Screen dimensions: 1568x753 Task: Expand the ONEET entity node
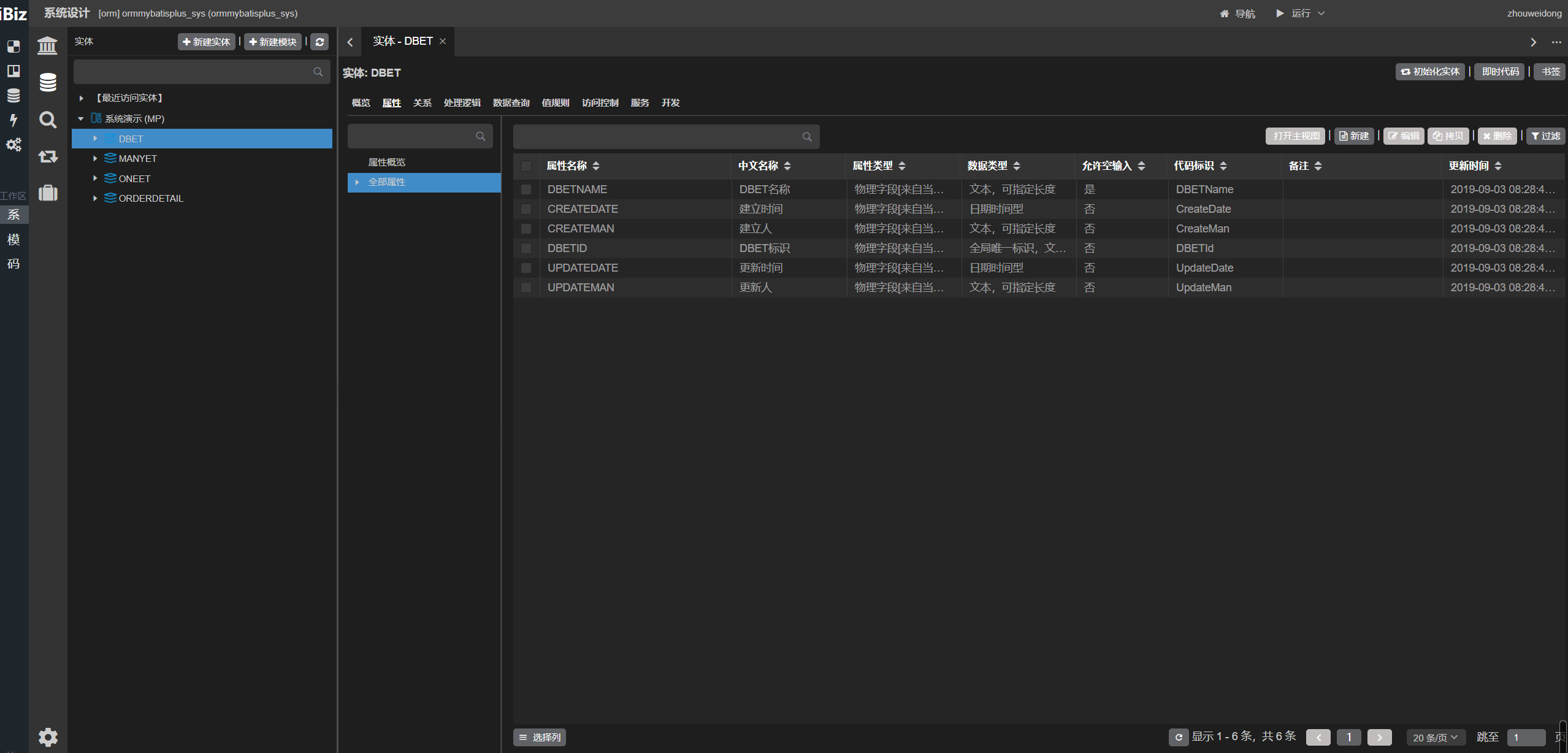[x=95, y=178]
